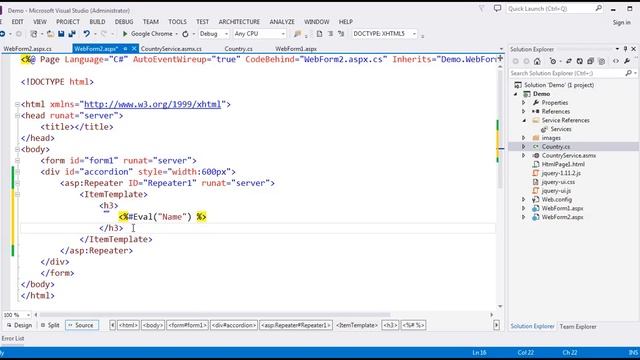Expand the References node
The width and height of the screenshot is (640, 360).
pos(524,111)
